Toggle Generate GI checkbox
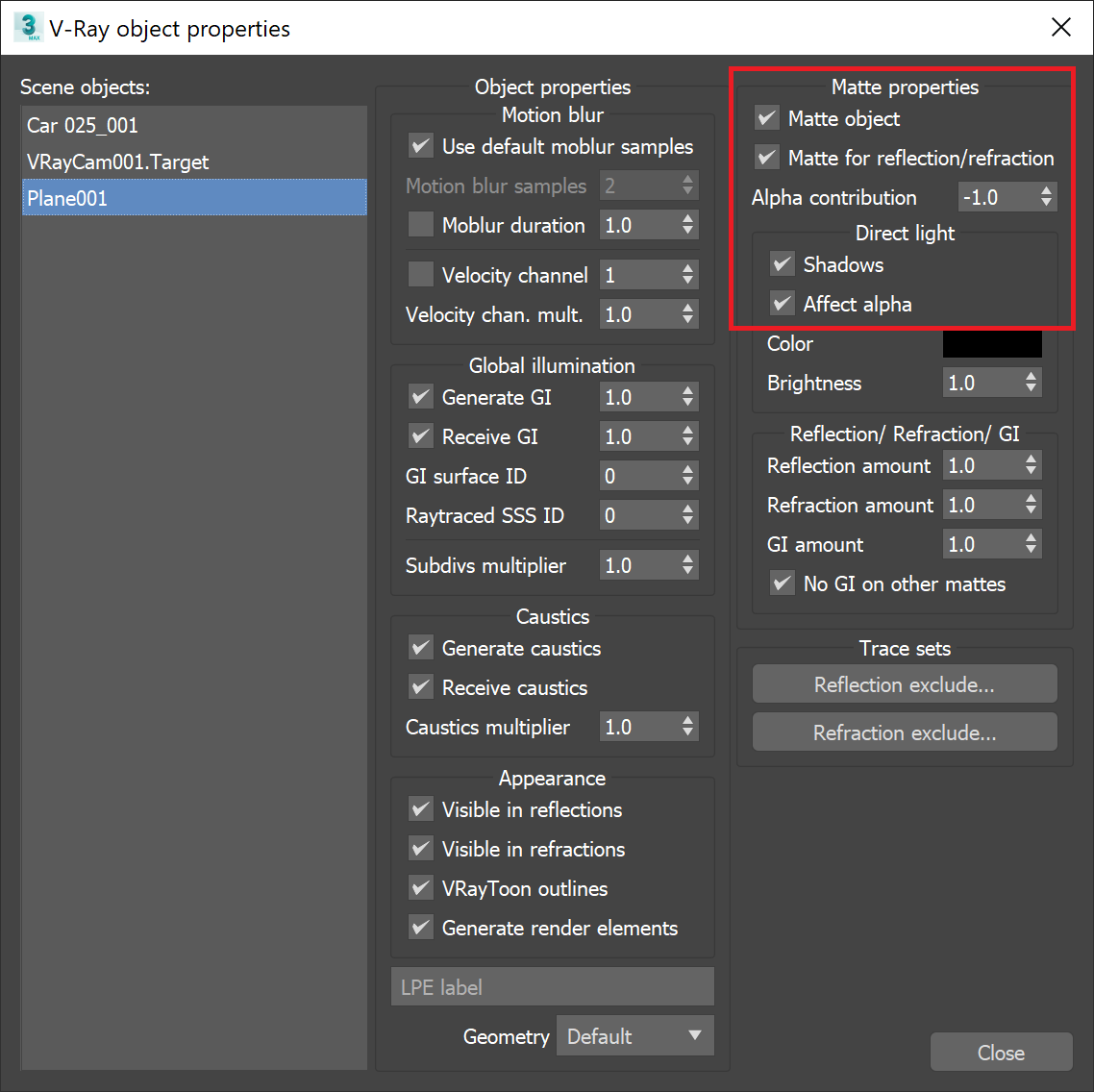Viewport: 1094px width, 1092px height. [x=420, y=396]
